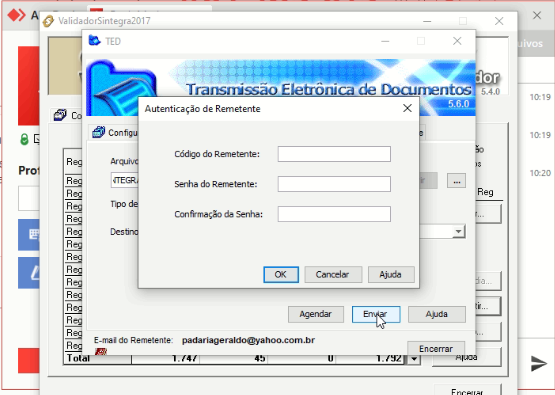Click the Enviar button in TED
Screen dimensions: 555x395
point(376,314)
